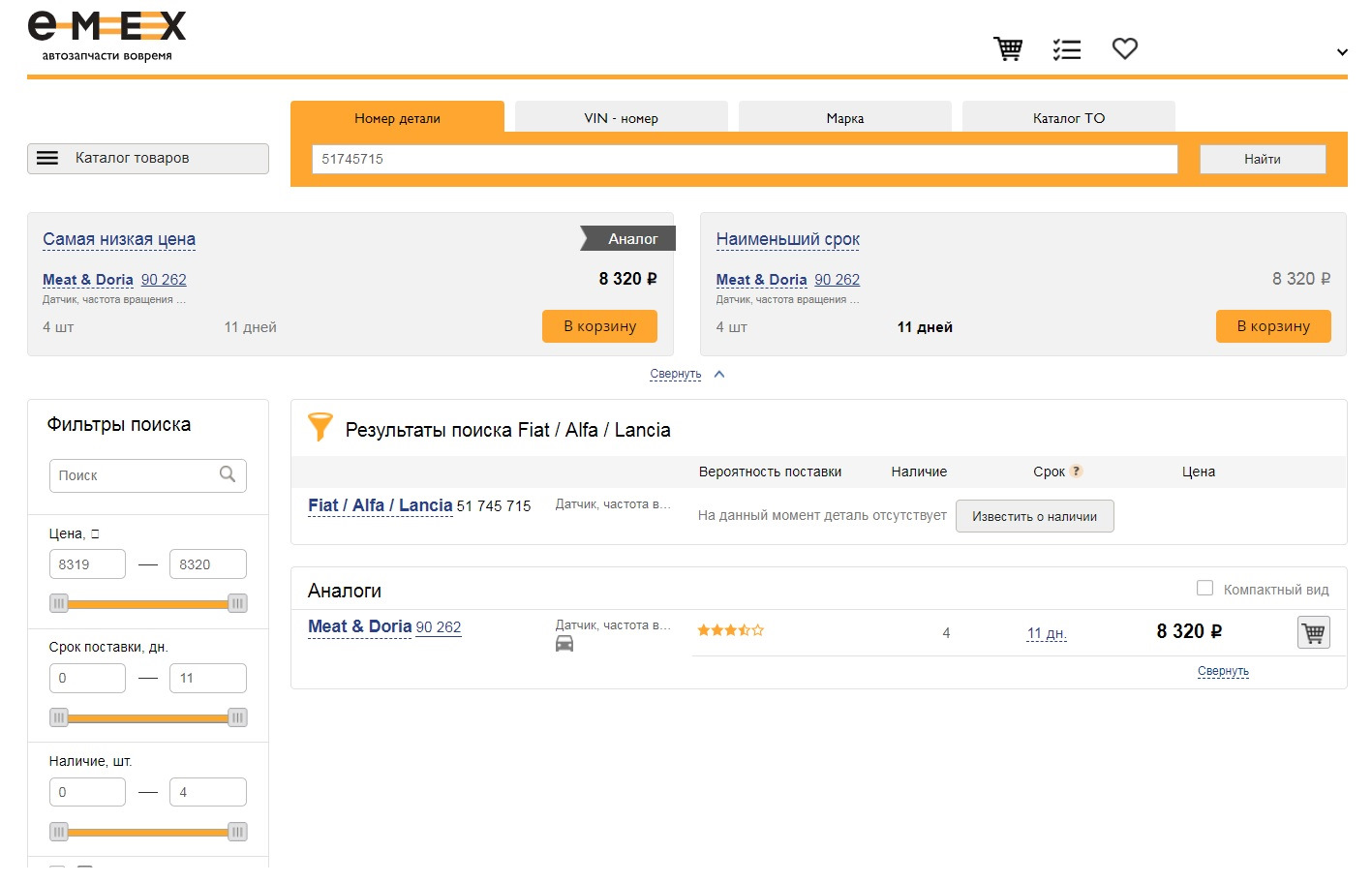The image size is (1372, 883).
Task: Click На данный момент деталь отсутствует text
Action: click(822, 515)
